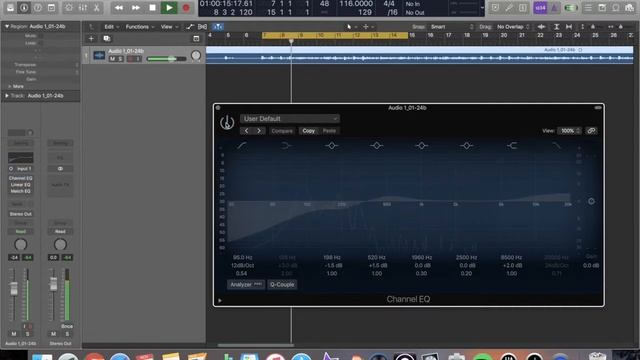Start playback with the green Play button
This screenshot has width=640, height=360.
tap(169, 7)
